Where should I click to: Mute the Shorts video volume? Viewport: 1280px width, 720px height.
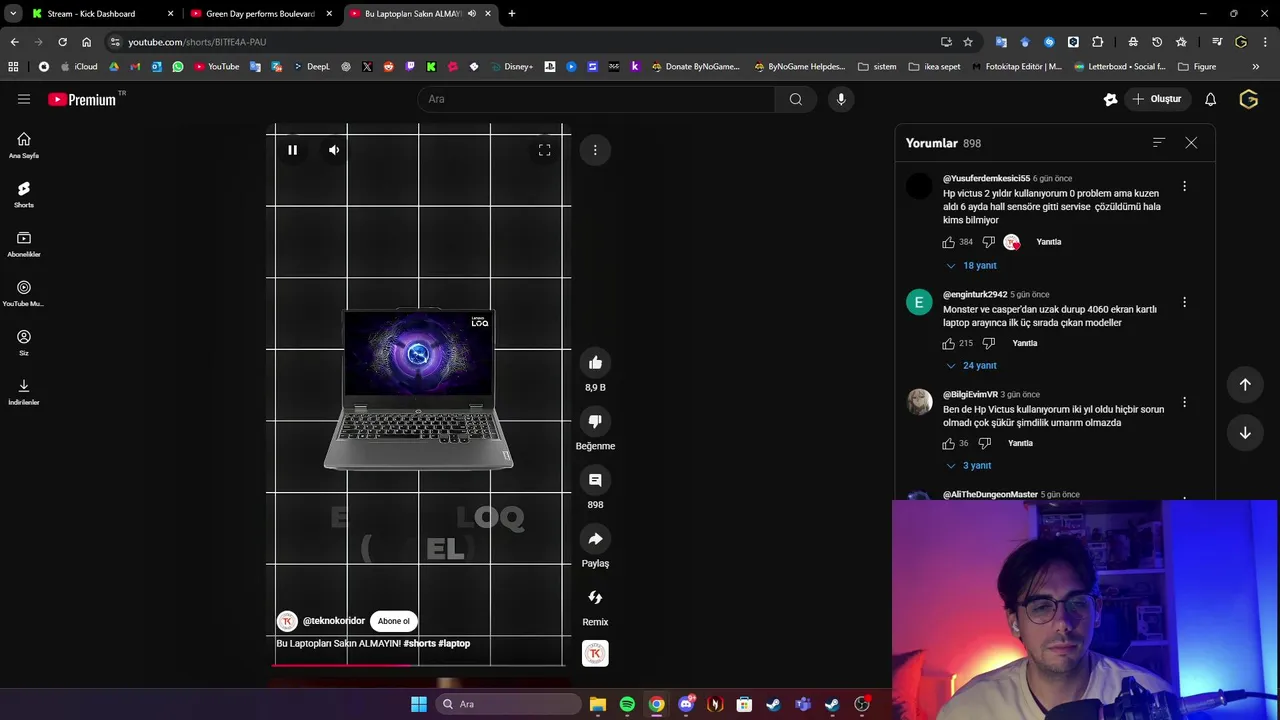pyautogui.click(x=334, y=150)
